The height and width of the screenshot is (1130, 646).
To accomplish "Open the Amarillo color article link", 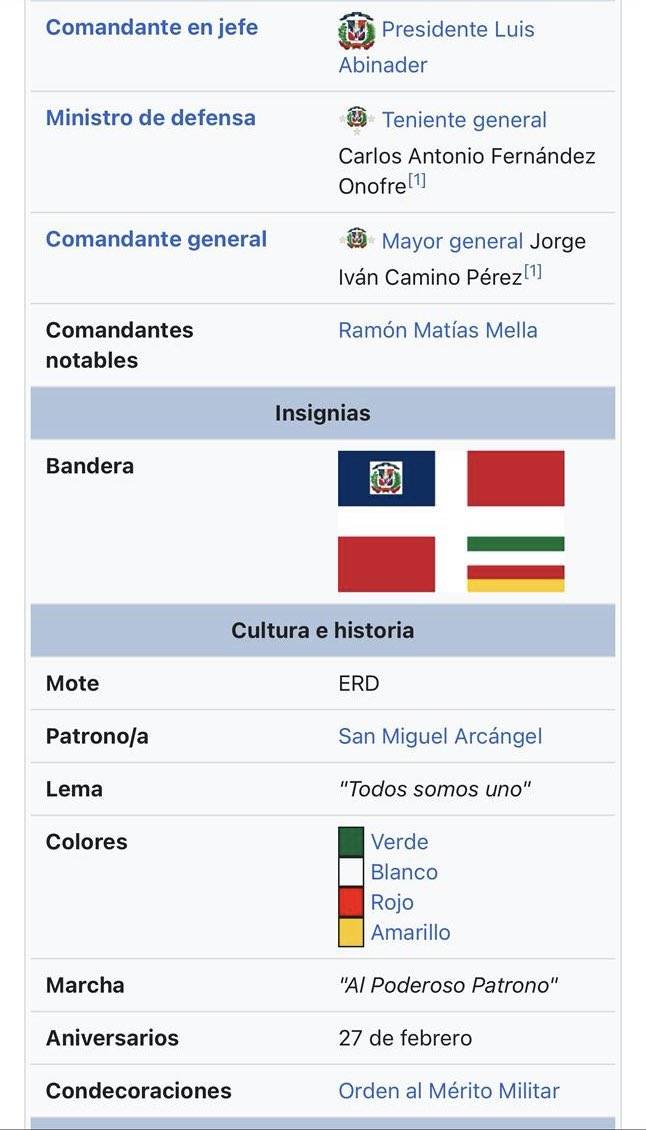I will coord(410,933).
